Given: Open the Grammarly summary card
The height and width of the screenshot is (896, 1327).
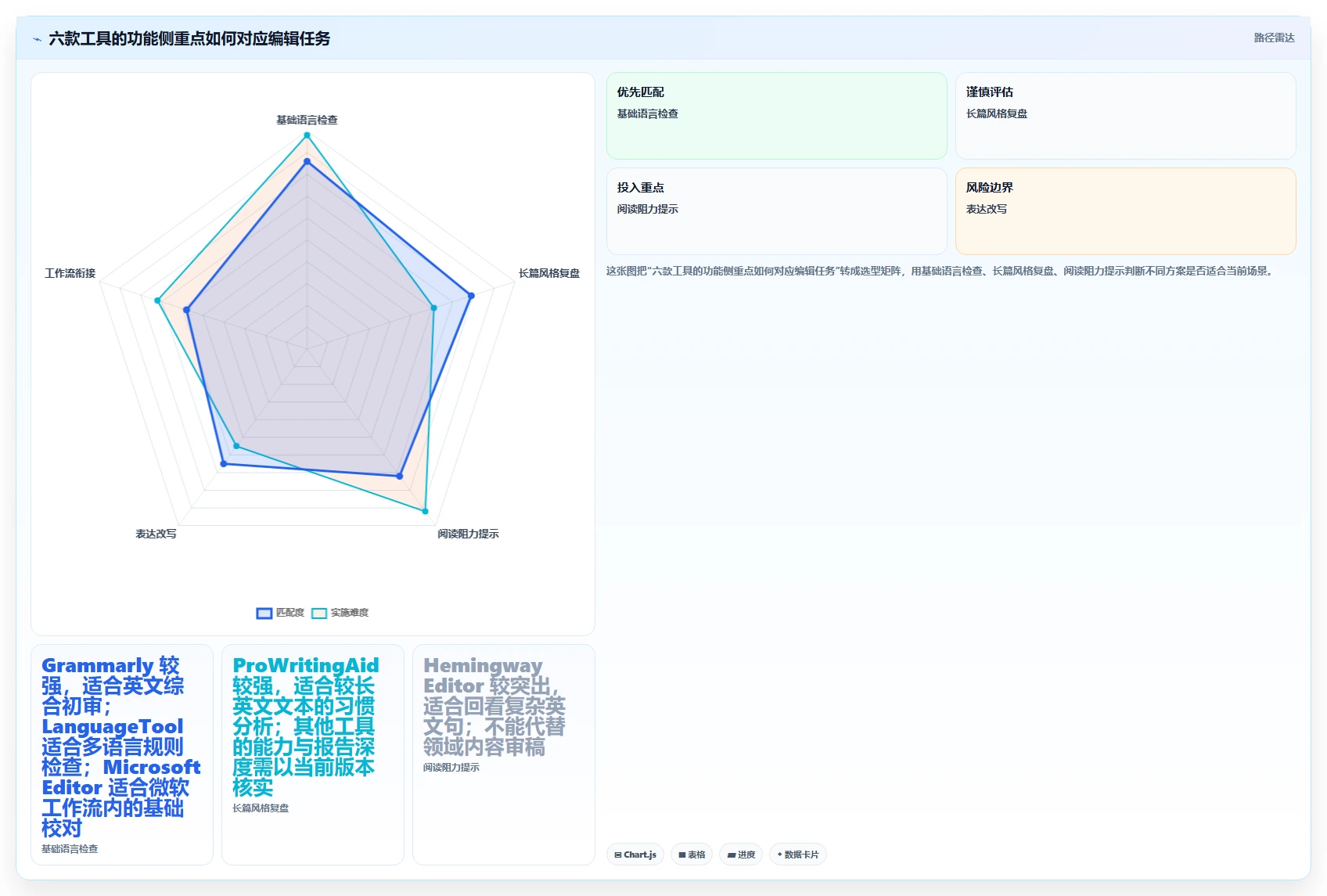Looking at the screenshot, I should point(122,754).
